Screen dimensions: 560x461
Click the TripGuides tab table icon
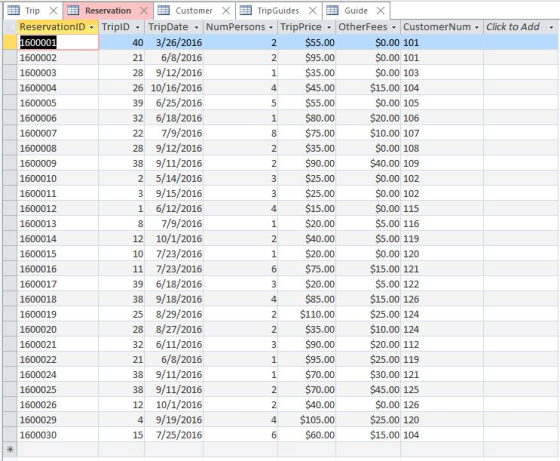click(x=246, y=10)
